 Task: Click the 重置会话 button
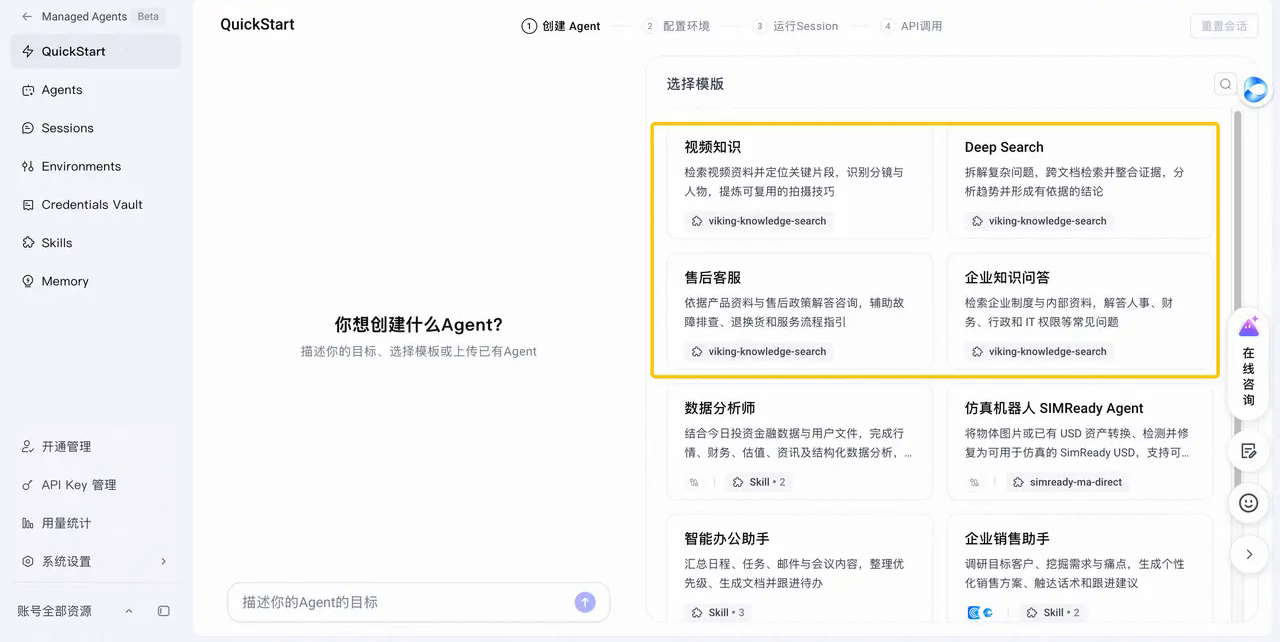pyautogui.click(x=1224, y=26)
